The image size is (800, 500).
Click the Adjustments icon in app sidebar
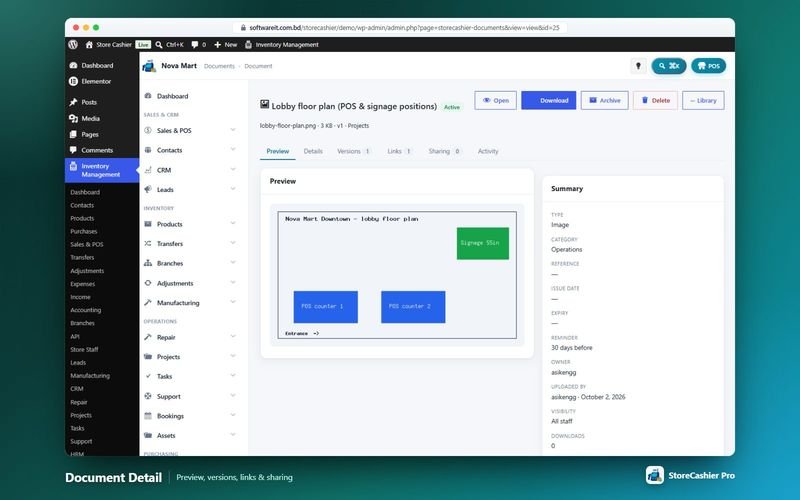click(148, 283)
